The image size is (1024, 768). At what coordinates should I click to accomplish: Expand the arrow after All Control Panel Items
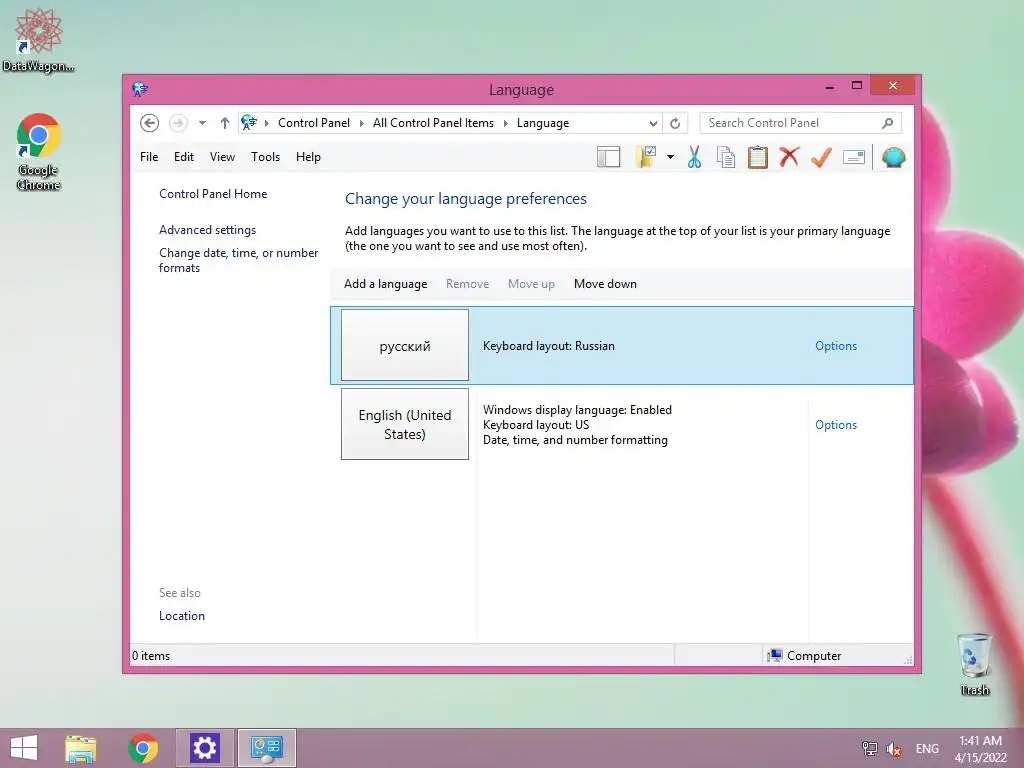pos(505,123)
